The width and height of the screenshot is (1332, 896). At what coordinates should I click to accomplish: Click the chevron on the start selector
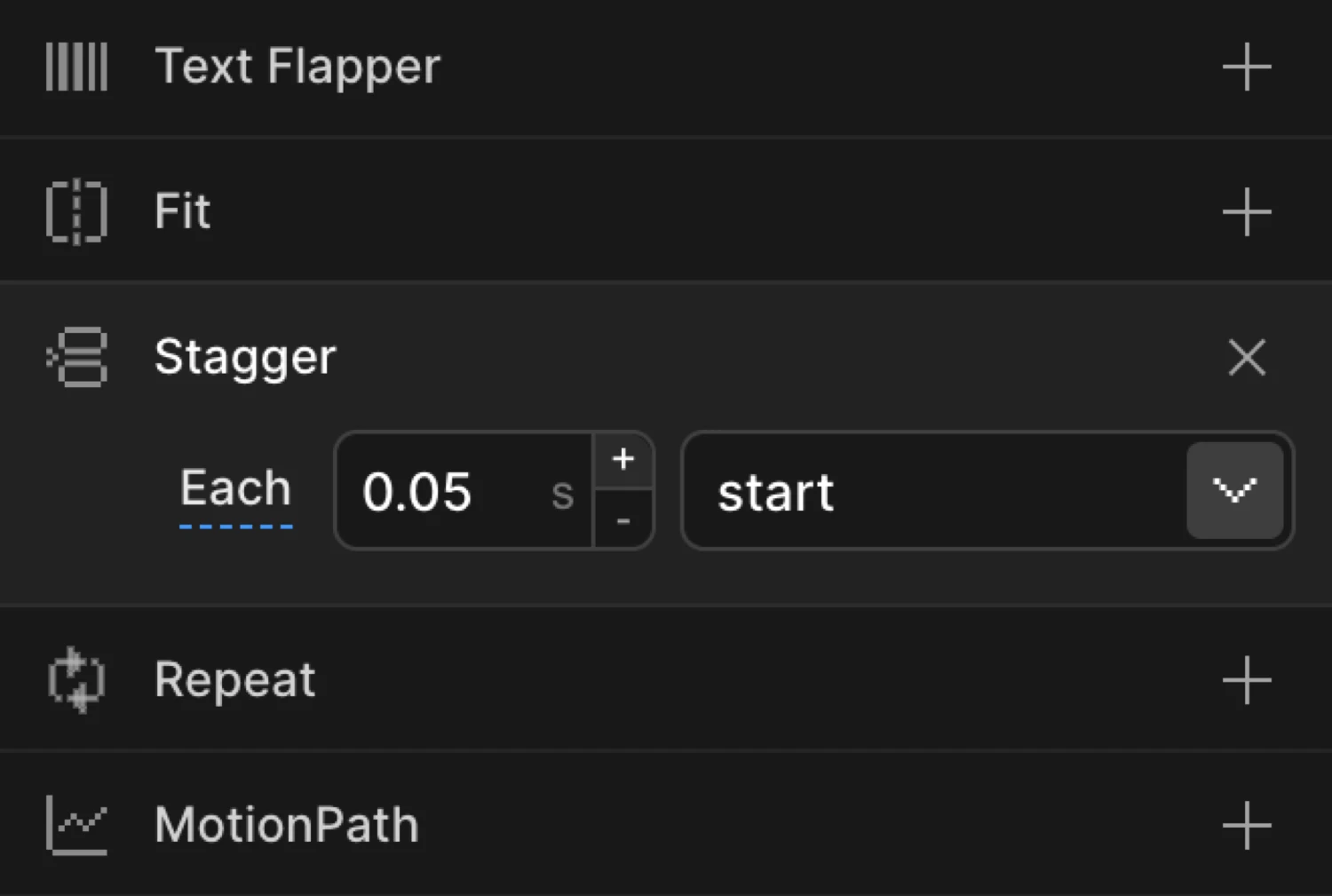1235,490
